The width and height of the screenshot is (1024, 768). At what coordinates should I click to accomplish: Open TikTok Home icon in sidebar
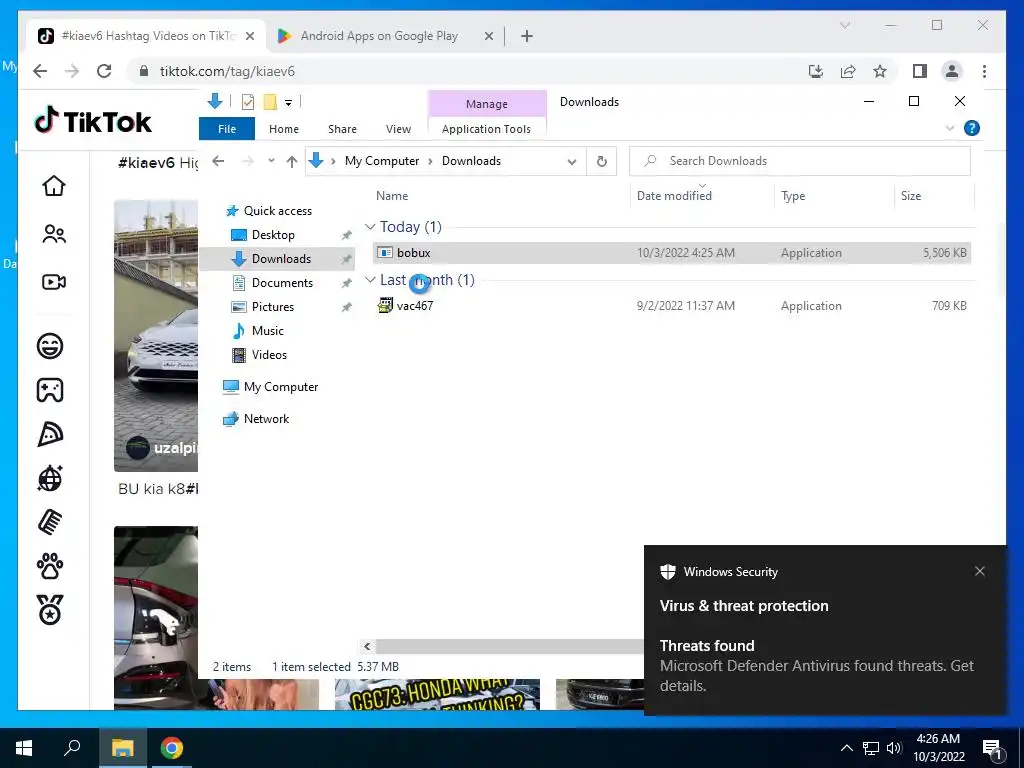point(54,186)
